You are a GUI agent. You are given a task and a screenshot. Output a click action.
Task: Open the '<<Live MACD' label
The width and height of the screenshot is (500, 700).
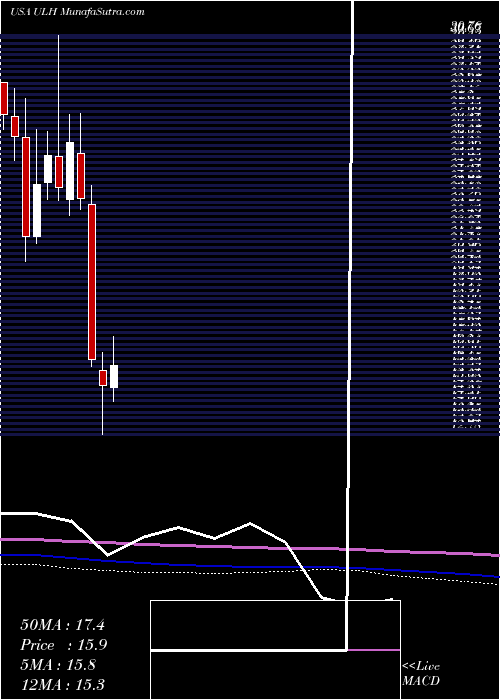coord(421,674)
